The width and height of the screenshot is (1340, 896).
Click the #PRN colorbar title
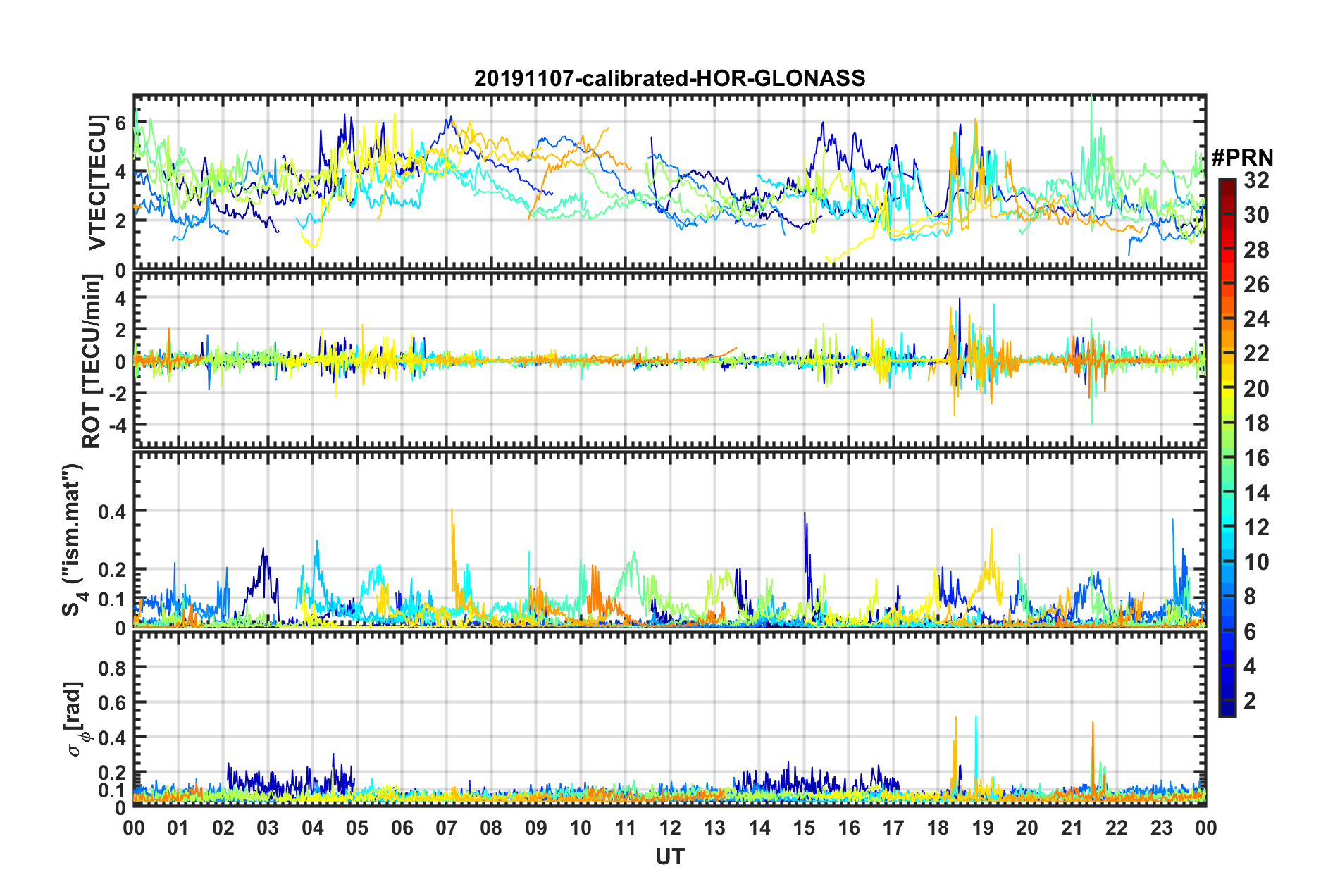pyautogui.click(x=1242, y=158)
